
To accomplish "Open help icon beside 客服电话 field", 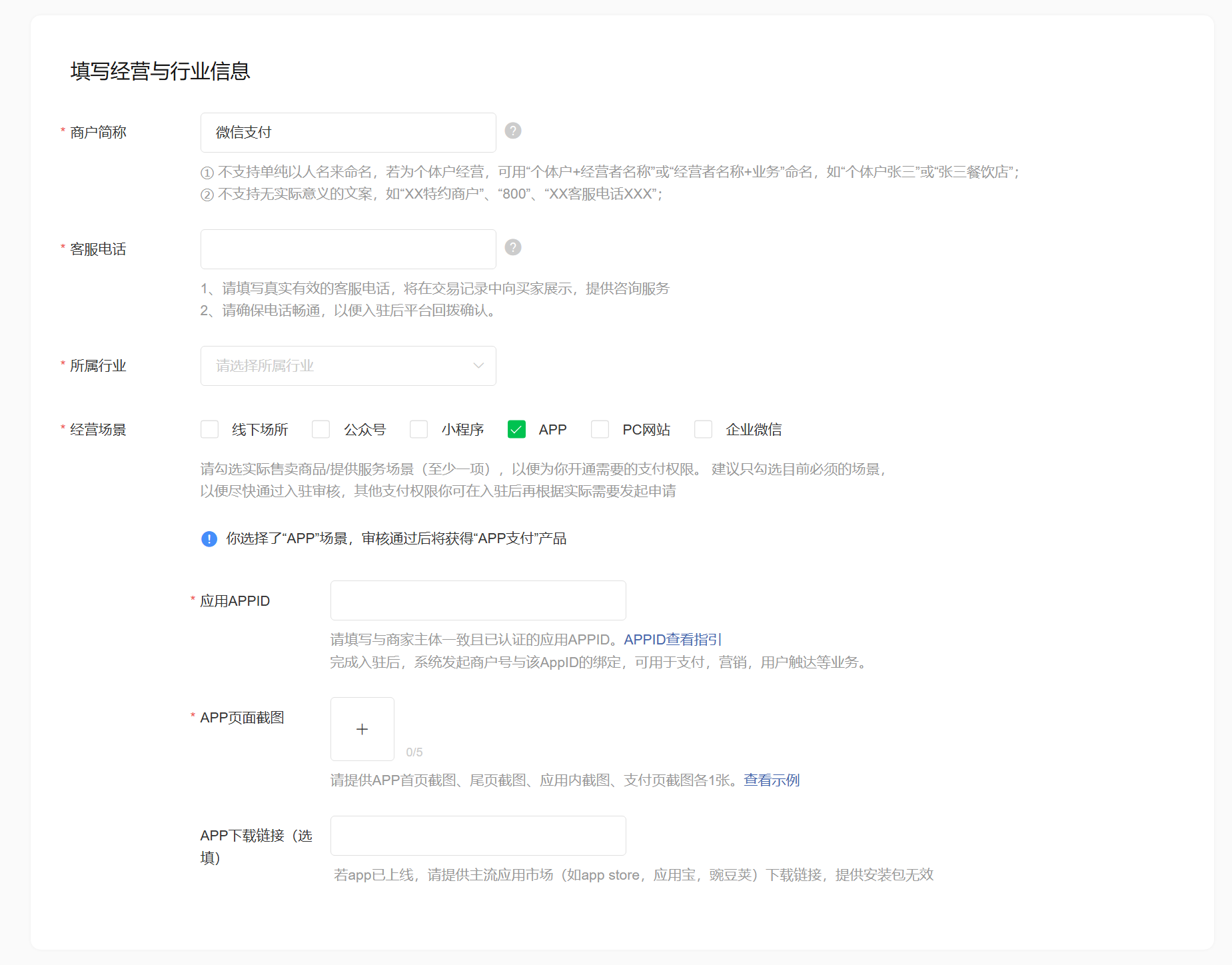I will [x=512, y=247].
